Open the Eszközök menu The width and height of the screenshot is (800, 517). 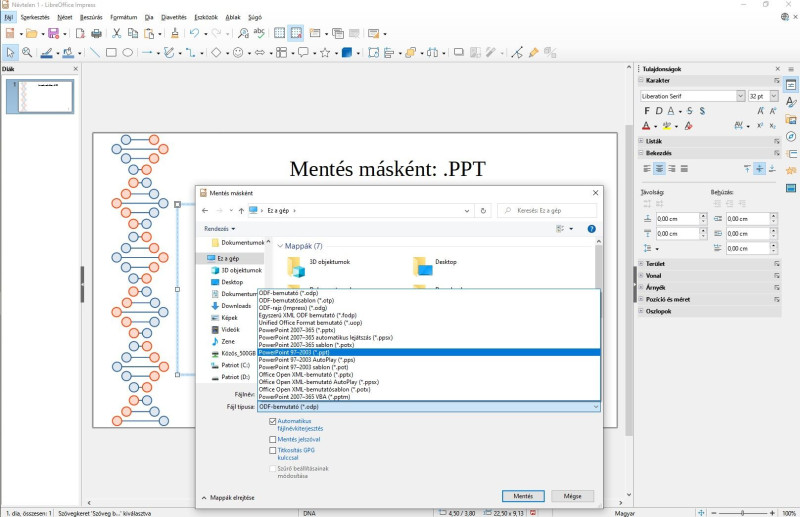point(206,17)
